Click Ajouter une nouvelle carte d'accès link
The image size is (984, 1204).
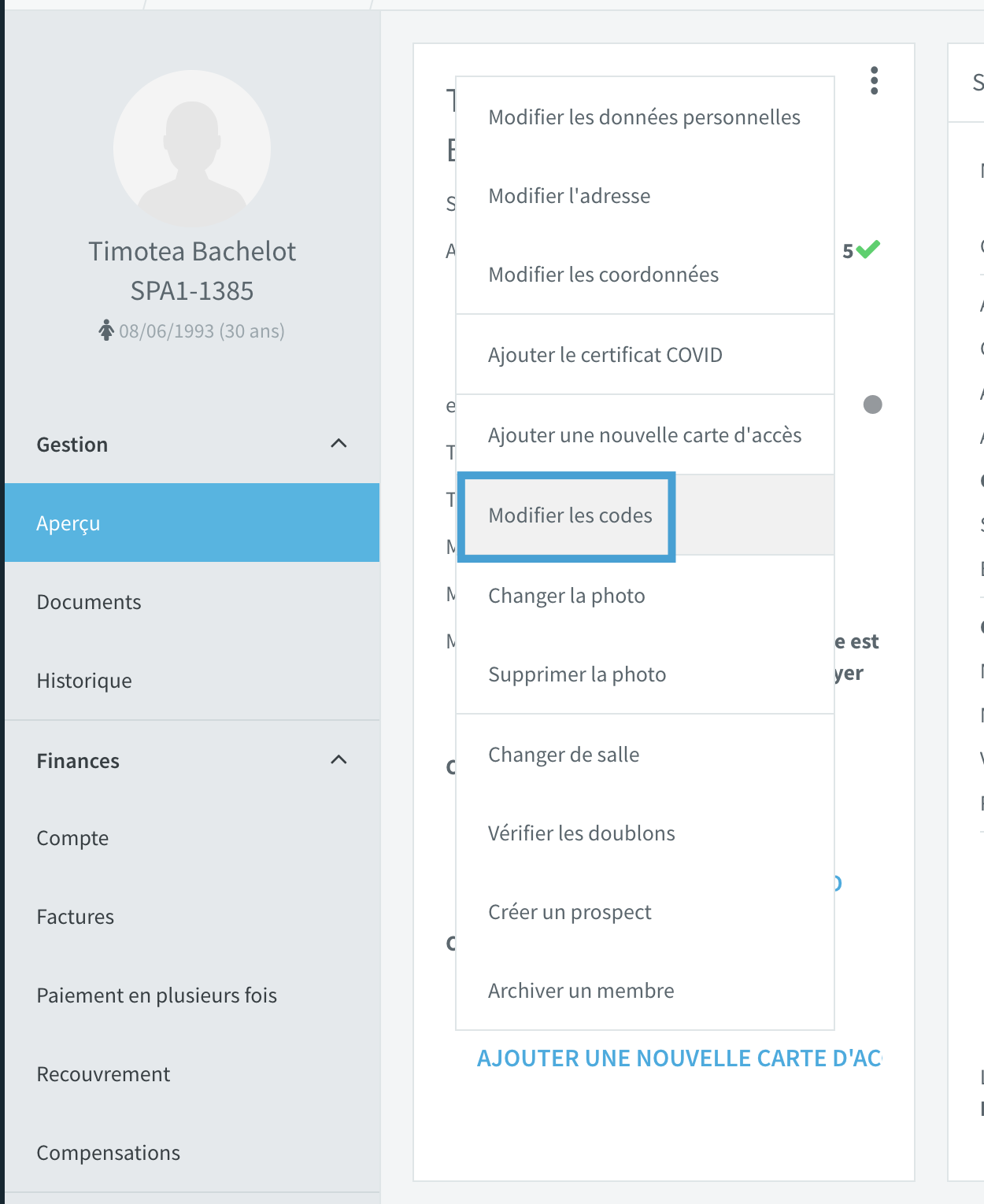[679, 1058]
